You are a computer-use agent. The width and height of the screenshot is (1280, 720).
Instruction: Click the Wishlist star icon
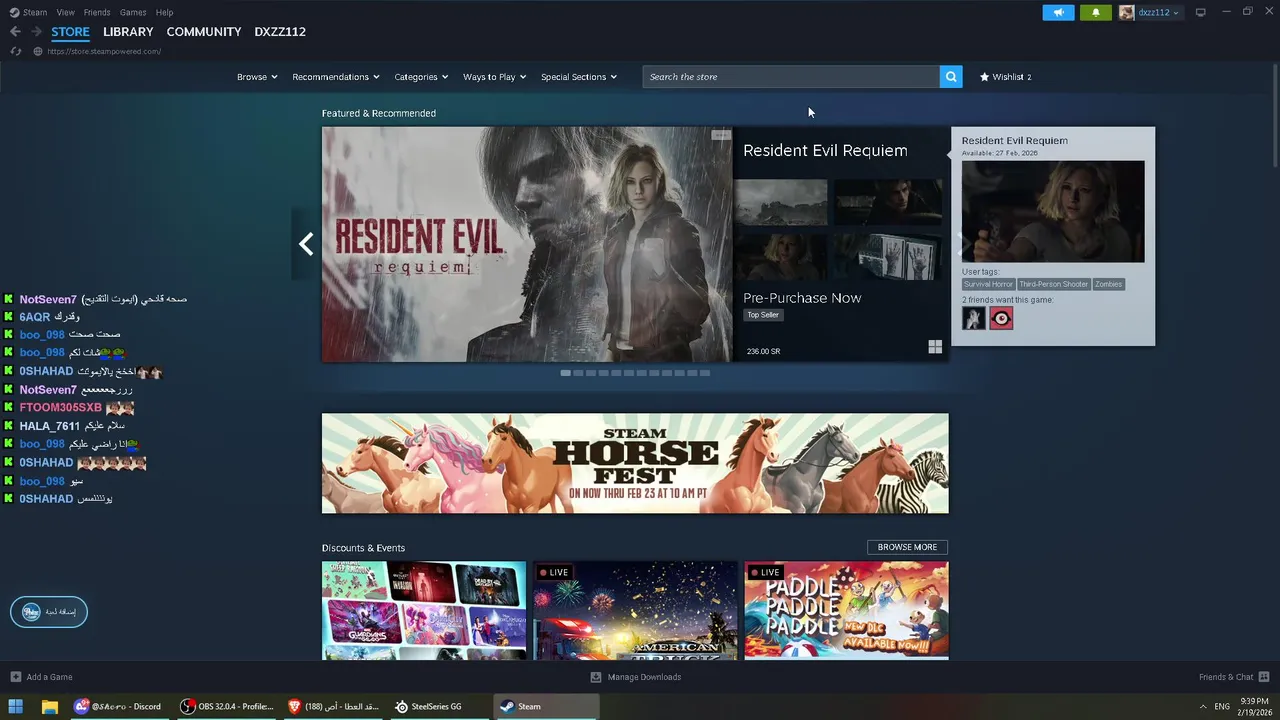(x=984, y=77)
